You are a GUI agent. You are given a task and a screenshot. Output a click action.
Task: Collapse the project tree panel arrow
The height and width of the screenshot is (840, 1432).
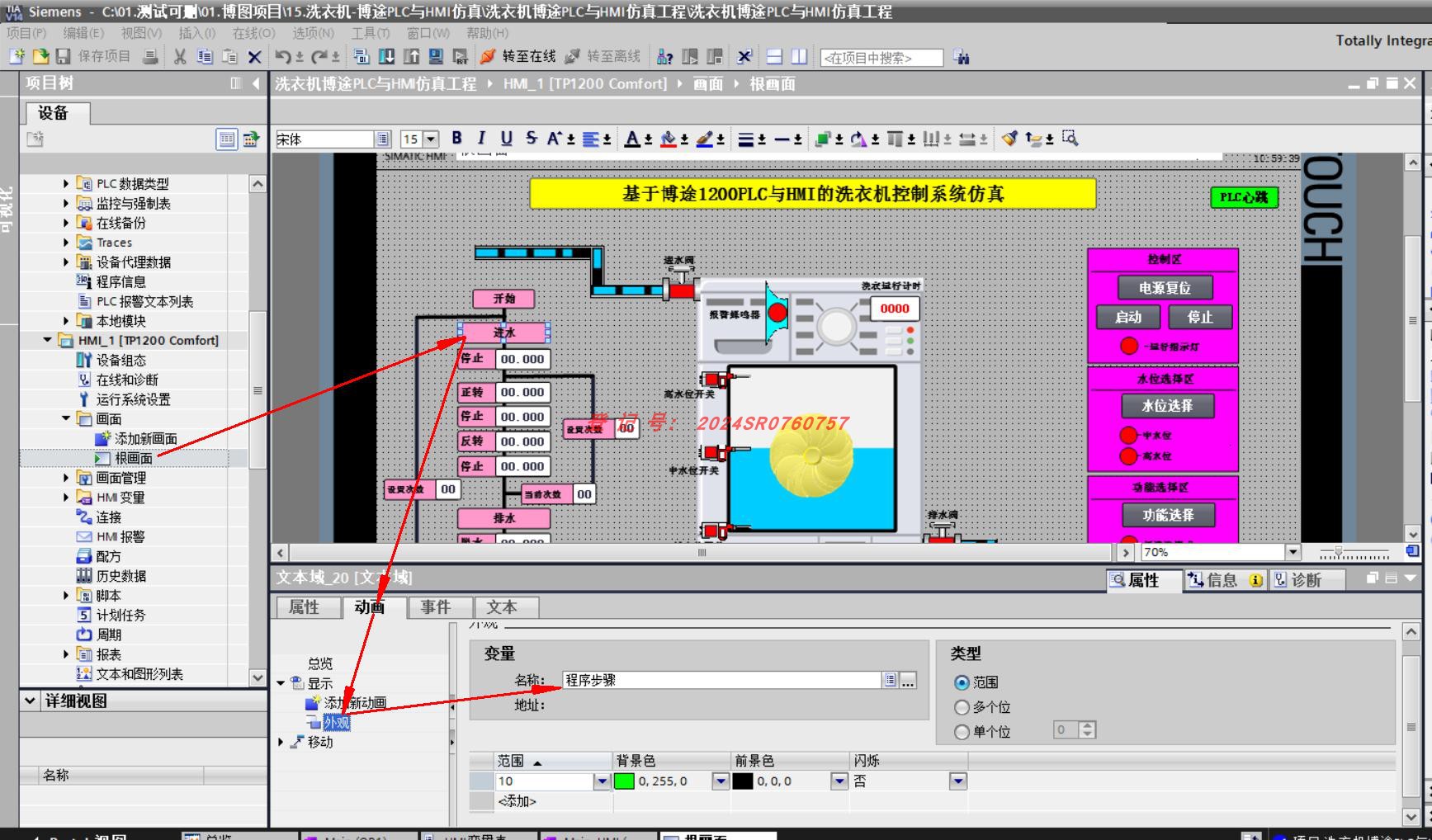point(256,83)
